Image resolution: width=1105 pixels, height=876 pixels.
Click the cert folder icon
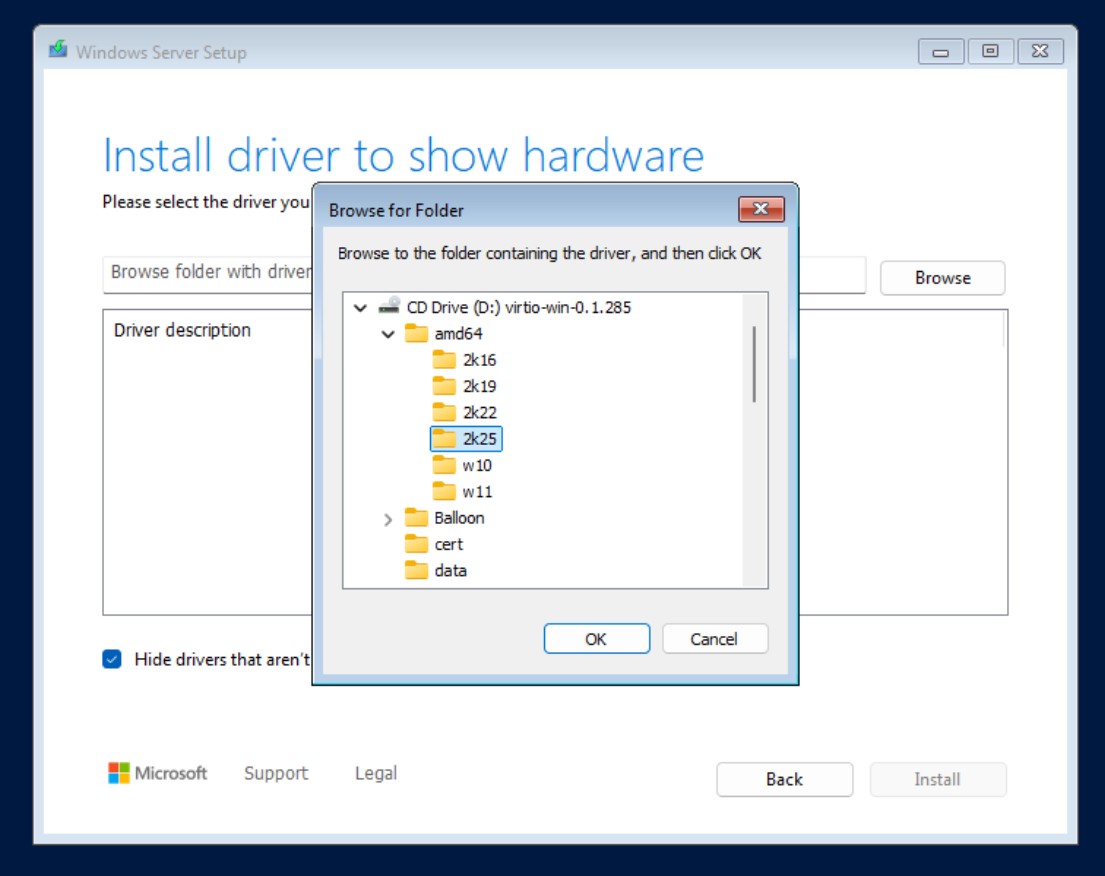pyautogui.click(x=416, y=544)
